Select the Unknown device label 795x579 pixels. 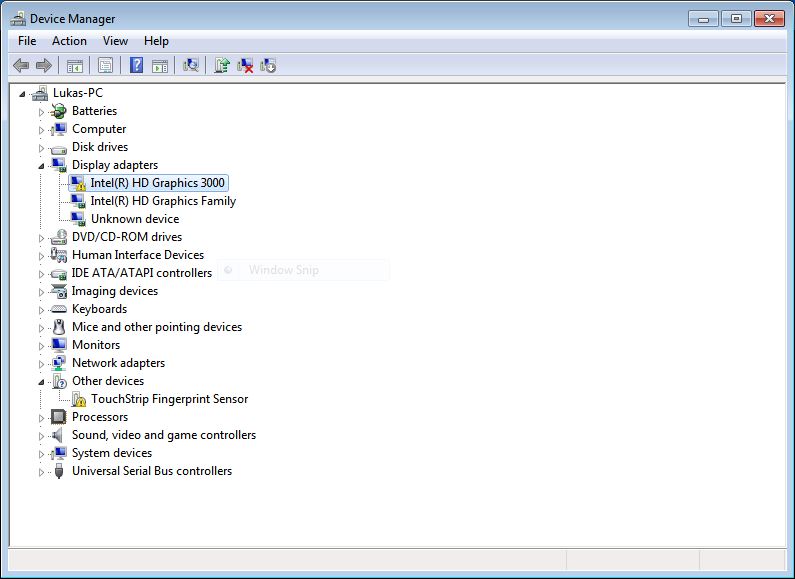[135, 219]
